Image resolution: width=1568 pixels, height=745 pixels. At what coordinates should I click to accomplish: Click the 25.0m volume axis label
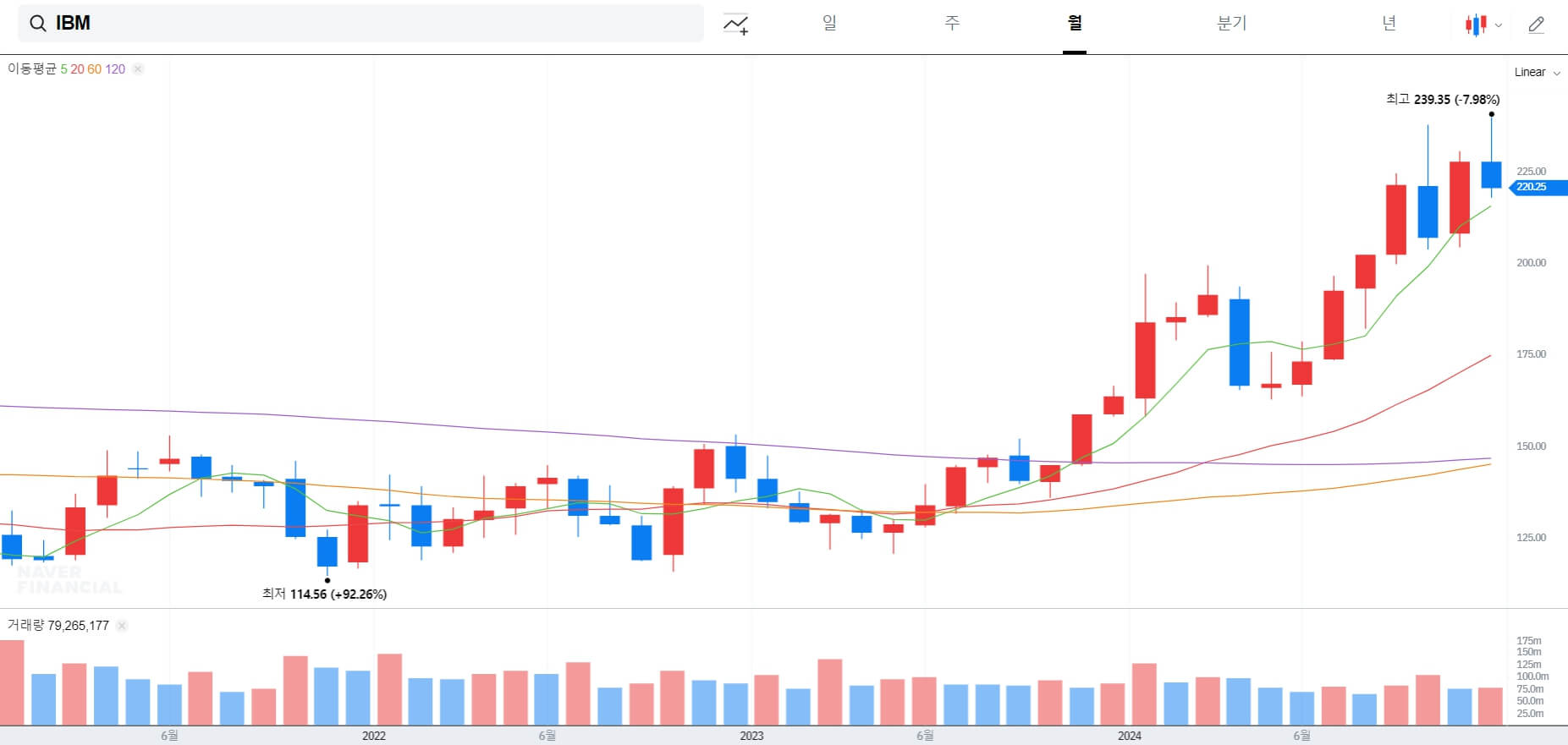tap(1530, 714)
